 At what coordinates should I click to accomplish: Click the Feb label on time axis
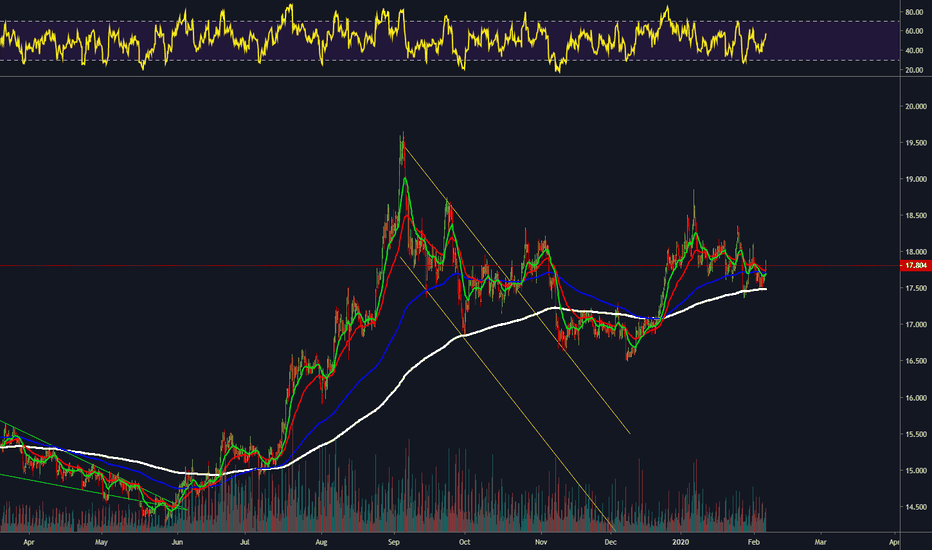[754, 542]
